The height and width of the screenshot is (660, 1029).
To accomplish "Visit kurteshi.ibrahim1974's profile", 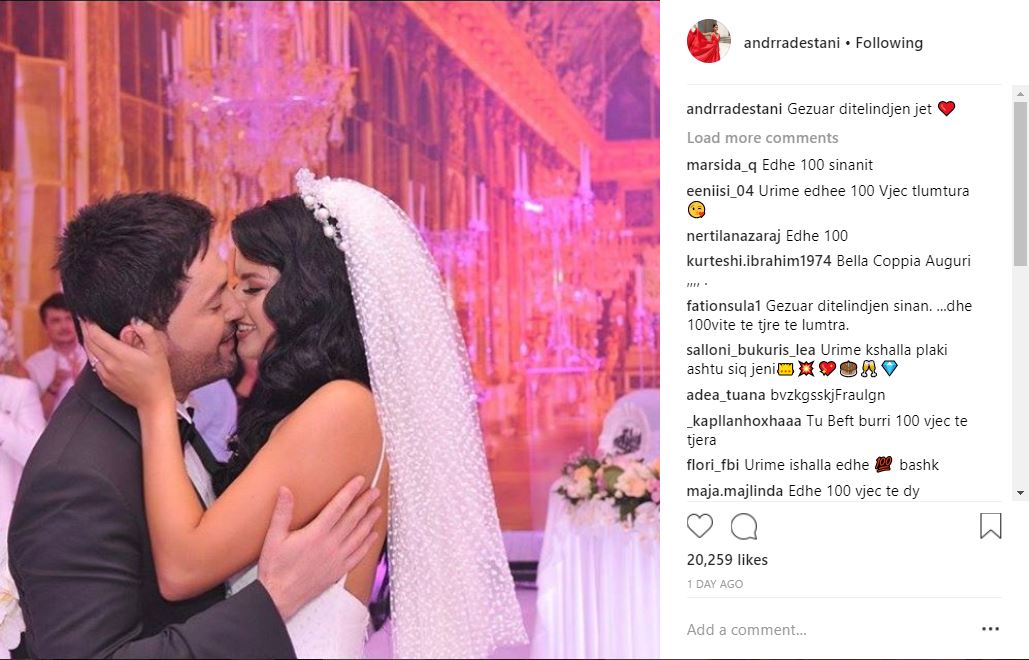I will [759, 260].
